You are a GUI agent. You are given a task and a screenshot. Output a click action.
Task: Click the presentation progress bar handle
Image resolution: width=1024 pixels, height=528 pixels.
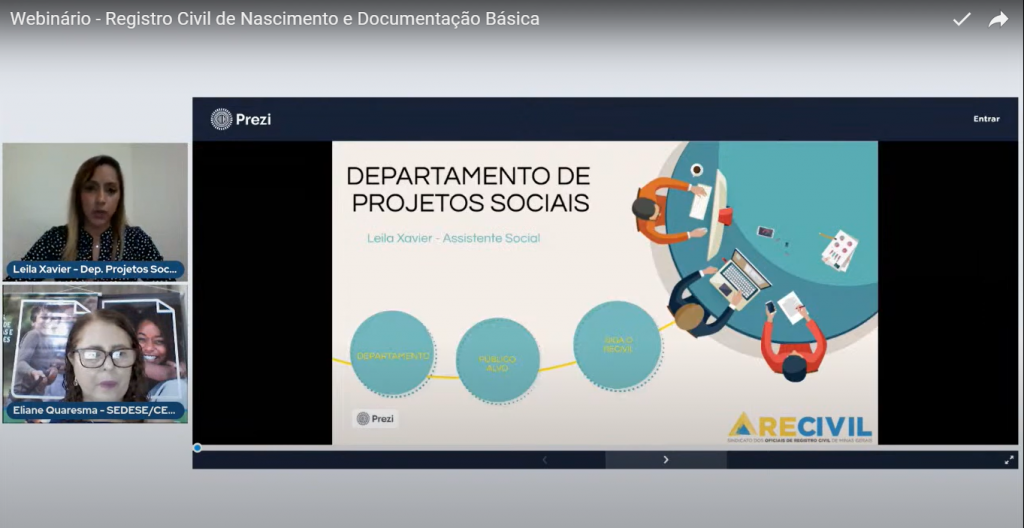(x=197, y=447)
